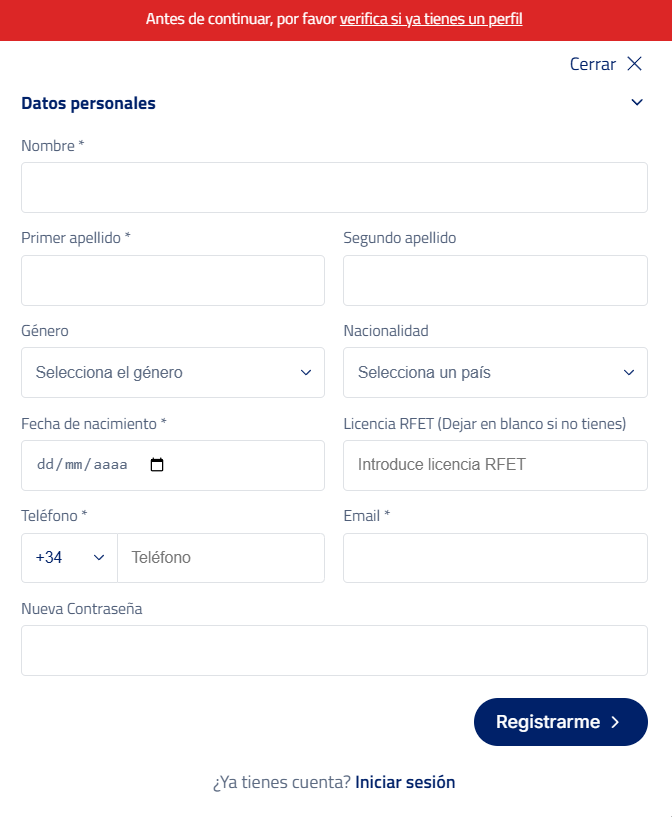Click the Iniciar sesión link

(405, 782)
